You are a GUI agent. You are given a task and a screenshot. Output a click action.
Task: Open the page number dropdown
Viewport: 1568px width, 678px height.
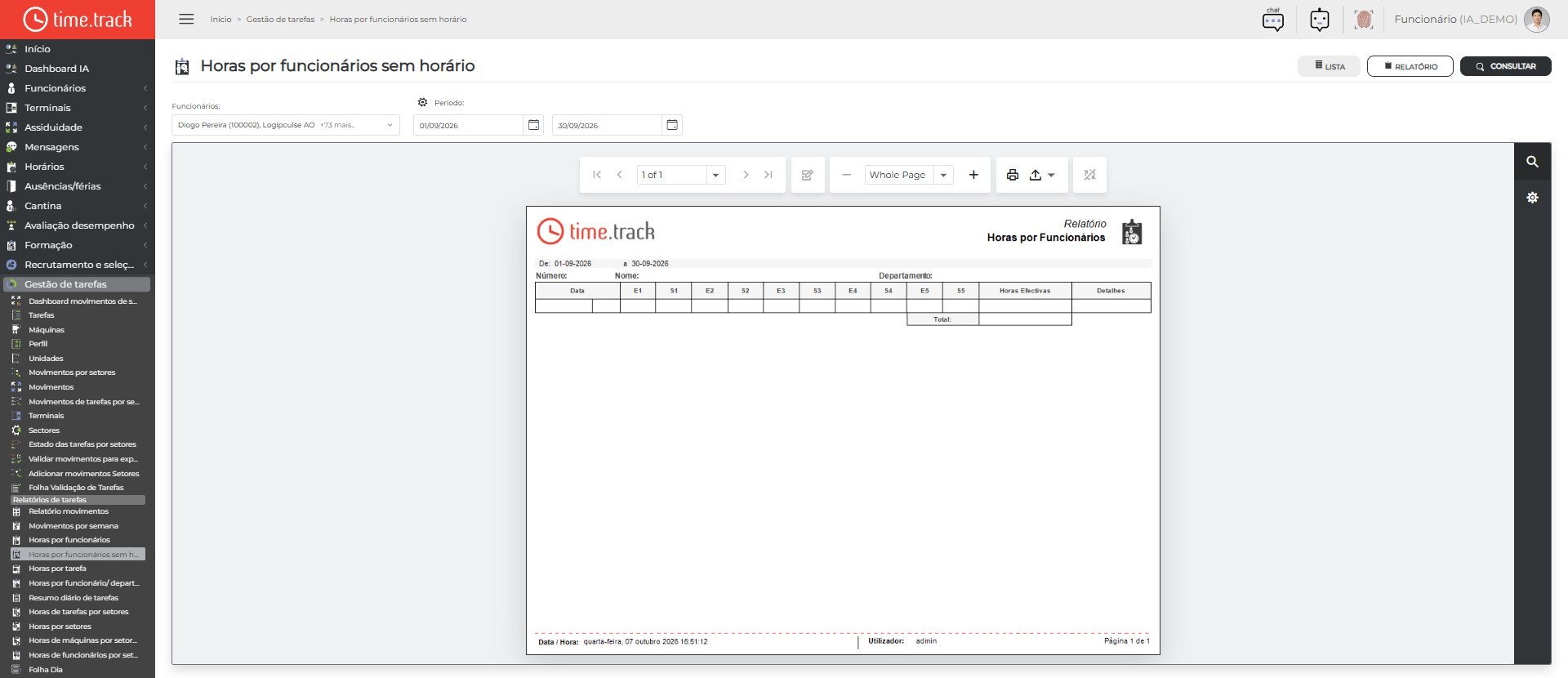coord(715,175)
